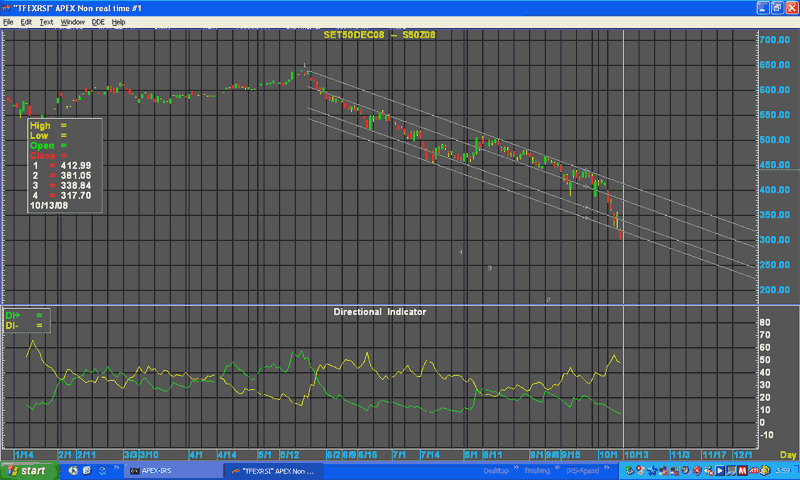Screen dimensions: 800x480
Task: Click the 700.00 price axis label
Action: pyautogui.click(x=775, y=40)
